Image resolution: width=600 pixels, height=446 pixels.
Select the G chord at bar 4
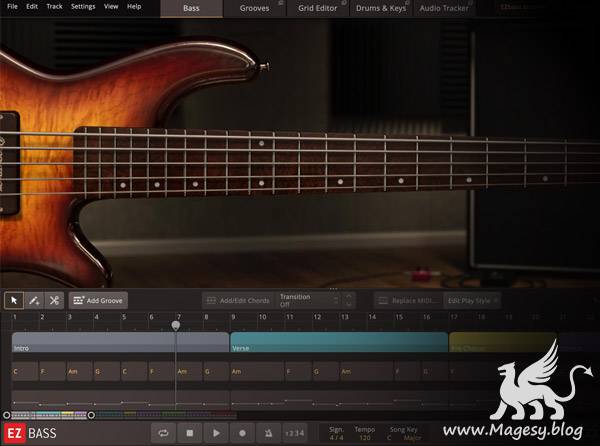pyautogui.click(x=107, y=371)
